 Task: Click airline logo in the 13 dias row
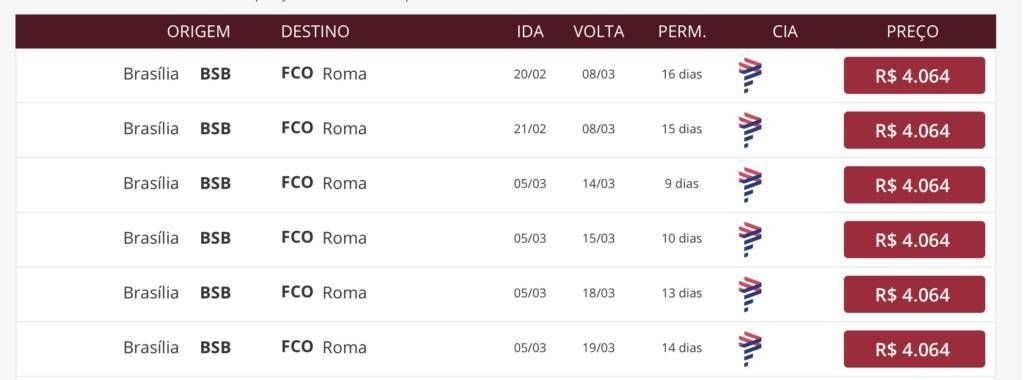750,294
